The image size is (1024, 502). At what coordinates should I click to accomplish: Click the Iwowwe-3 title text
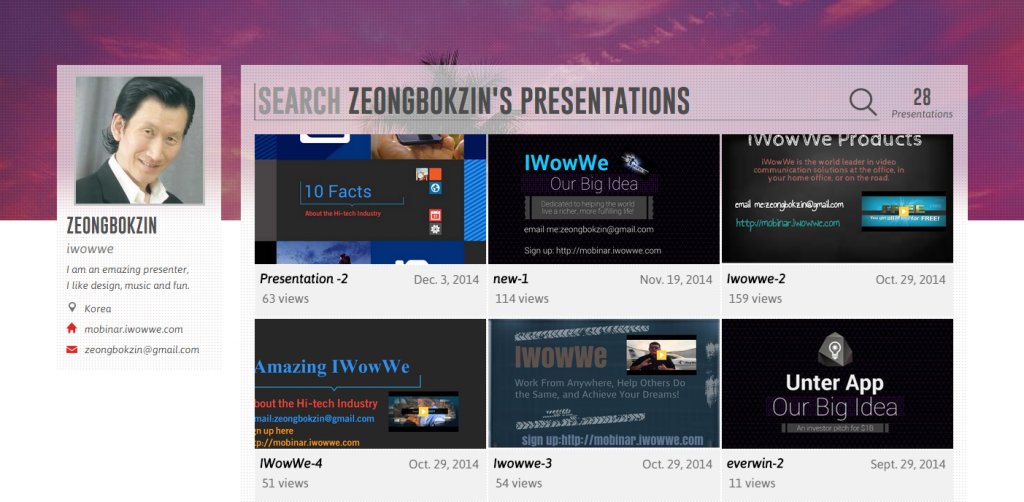pyautogui.click(x=522, y=464)
